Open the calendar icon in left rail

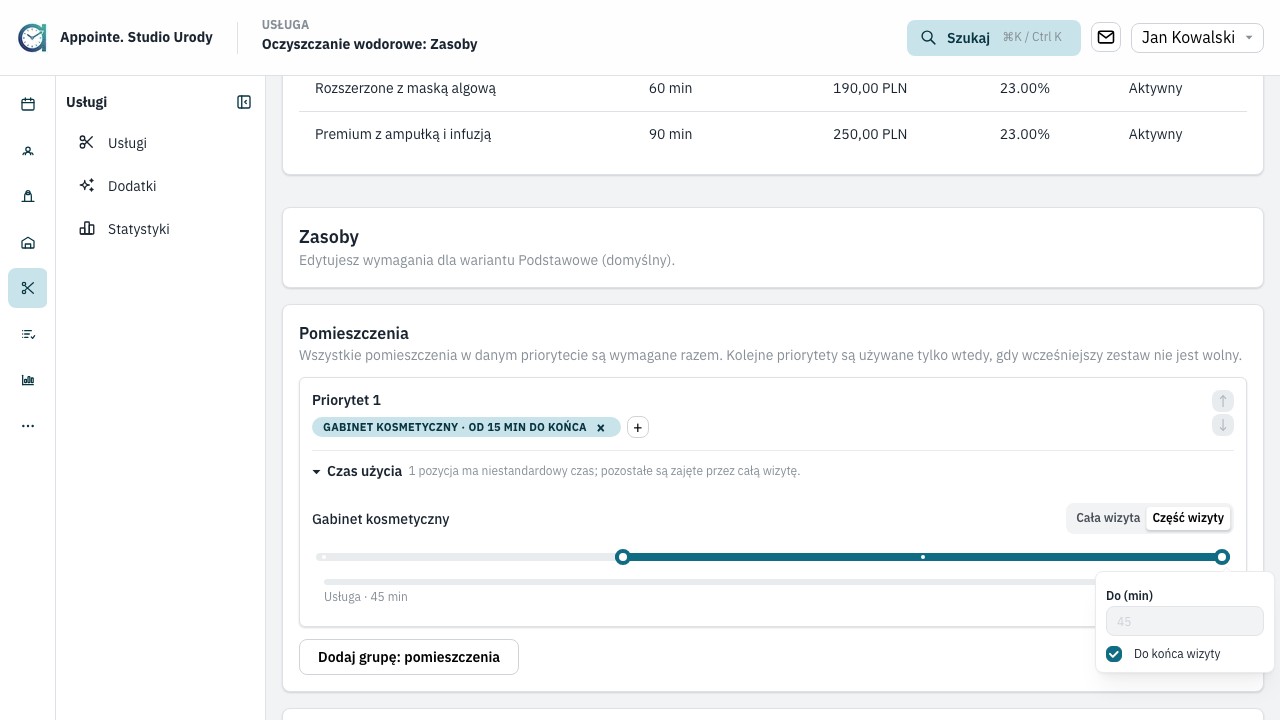(28, 104)
